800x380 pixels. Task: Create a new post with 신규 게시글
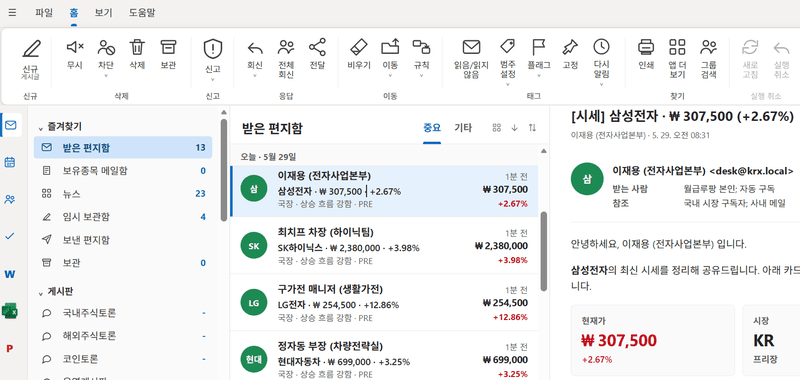pyautogui.click(x=31, y=60)
